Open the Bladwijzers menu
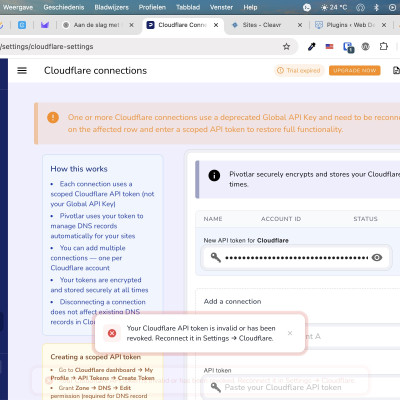Viewport: 400px width, 400px height. coord(111,7)
